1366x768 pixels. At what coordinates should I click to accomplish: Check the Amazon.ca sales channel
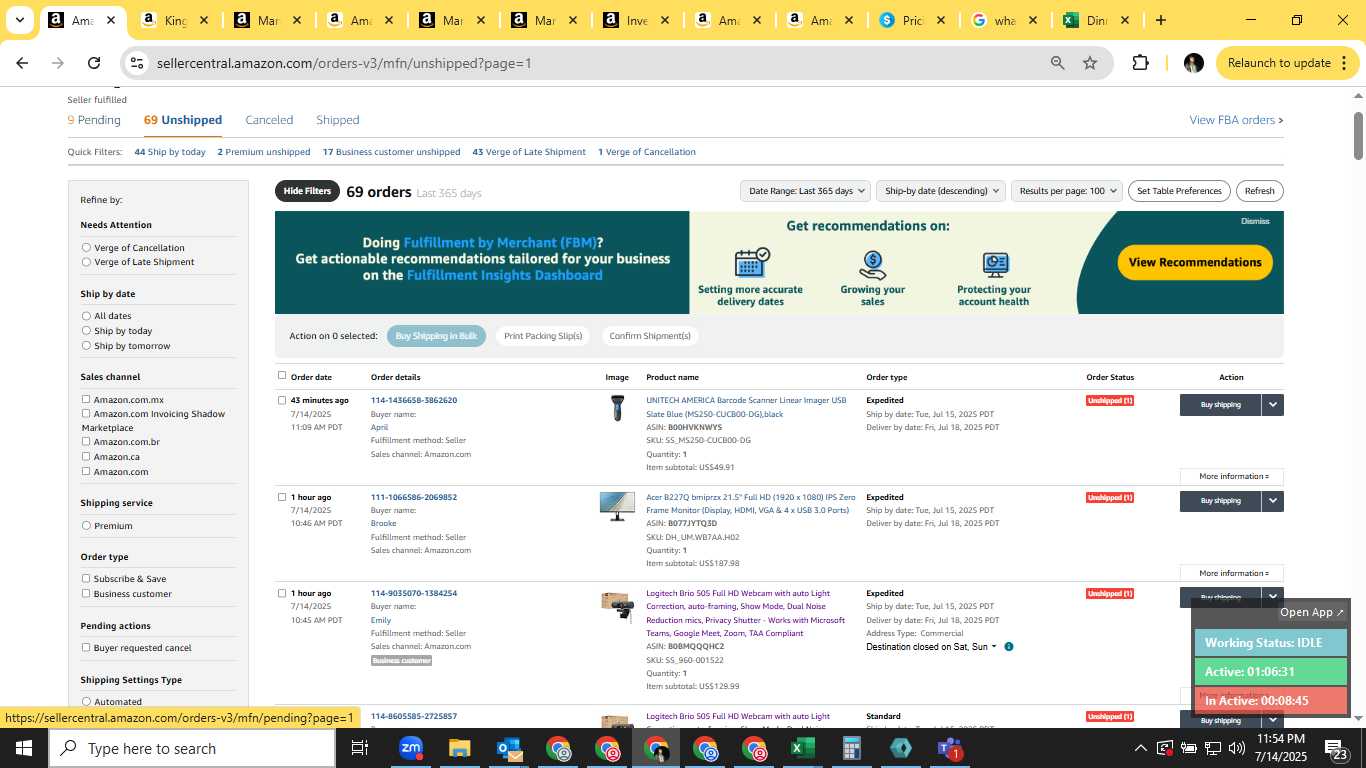86,457
